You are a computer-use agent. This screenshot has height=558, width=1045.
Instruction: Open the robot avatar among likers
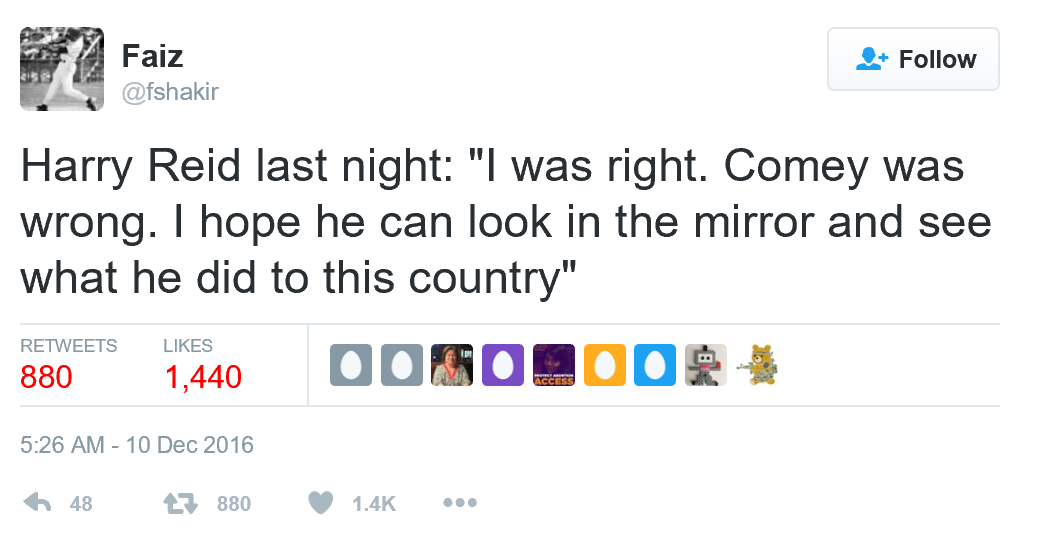[706, 365]
